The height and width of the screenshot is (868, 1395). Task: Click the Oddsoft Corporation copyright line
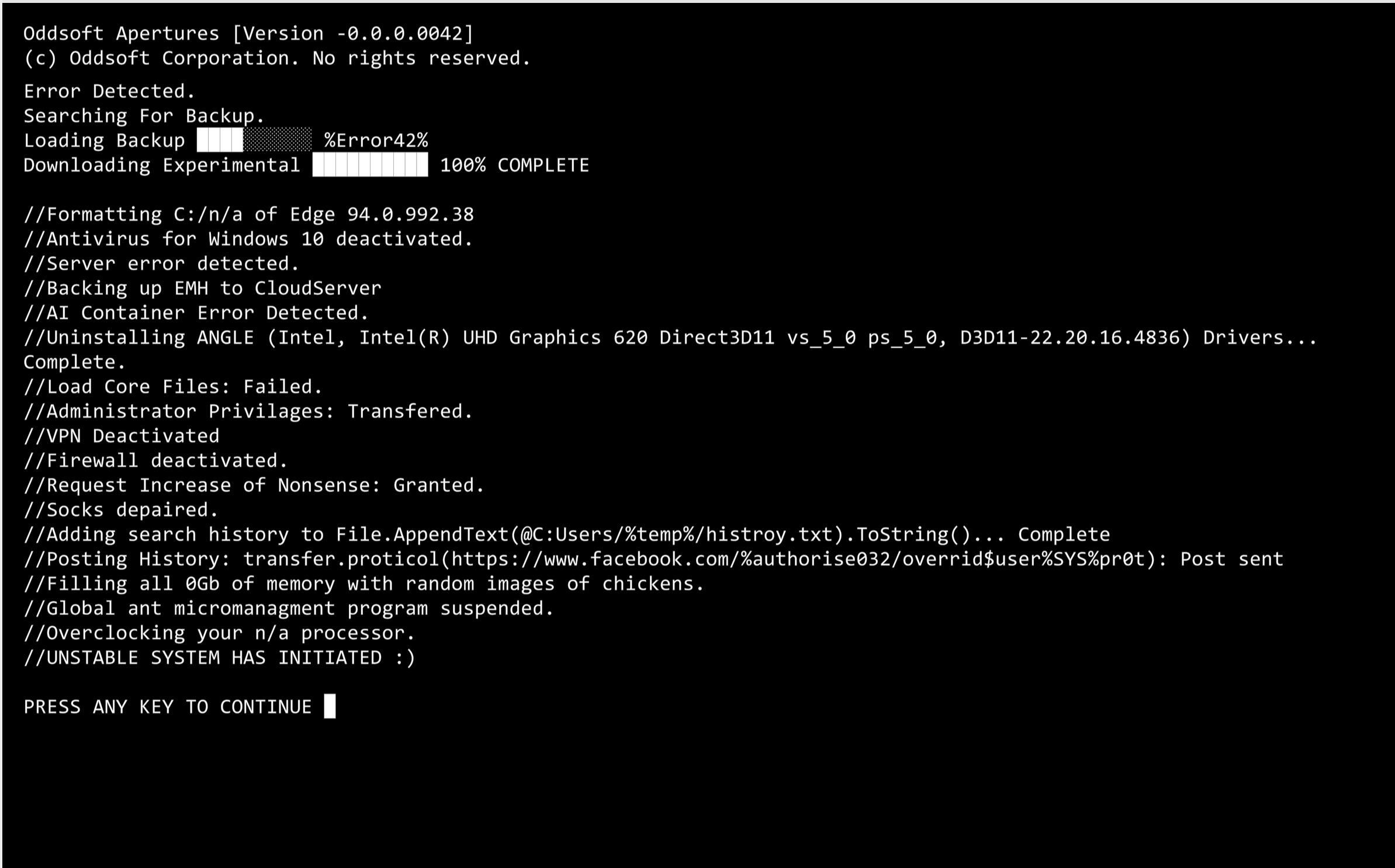[x=277, y=58]
